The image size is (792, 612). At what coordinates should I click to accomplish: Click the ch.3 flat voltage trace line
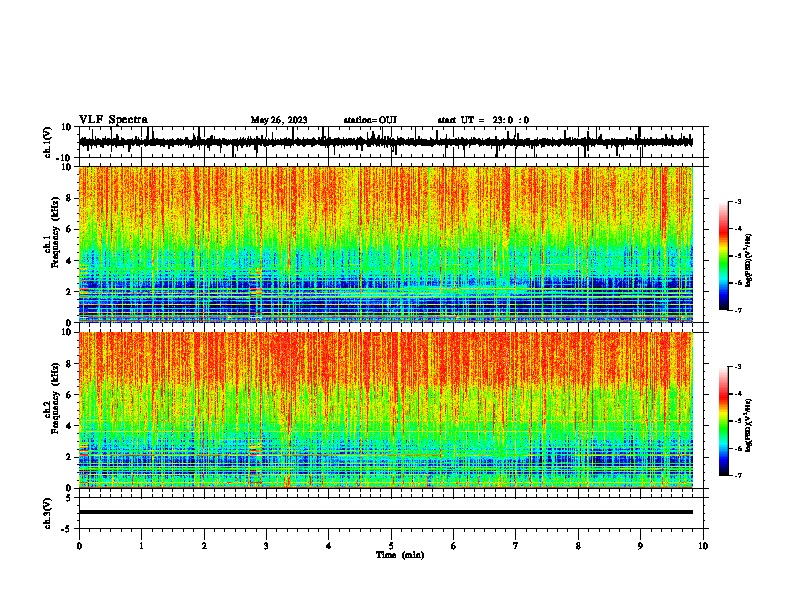(386, 512)
